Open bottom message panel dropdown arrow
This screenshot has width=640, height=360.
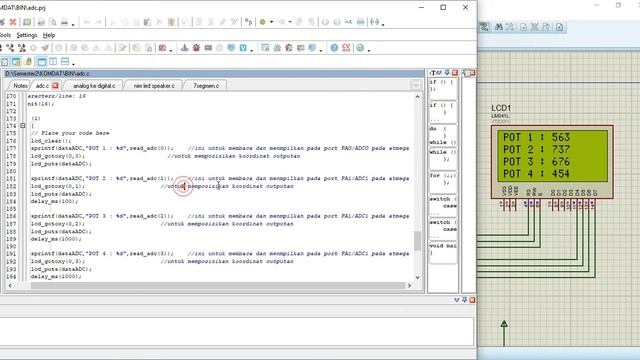(456, 300)
